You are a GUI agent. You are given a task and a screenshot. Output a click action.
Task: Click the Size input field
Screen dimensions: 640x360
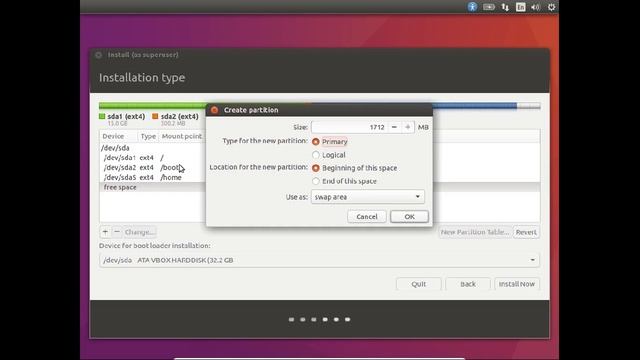coord(349,127)
